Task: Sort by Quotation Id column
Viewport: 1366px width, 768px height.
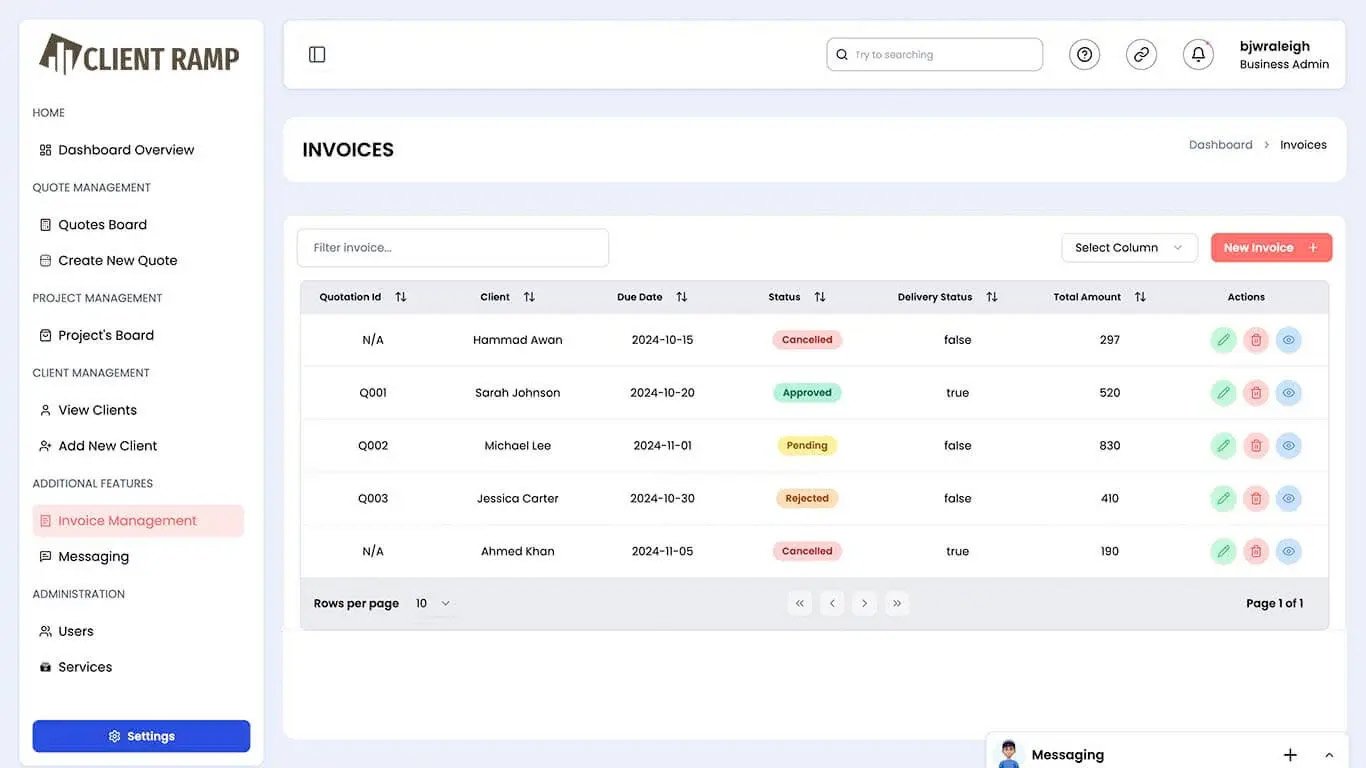Action: coord(401,297)
